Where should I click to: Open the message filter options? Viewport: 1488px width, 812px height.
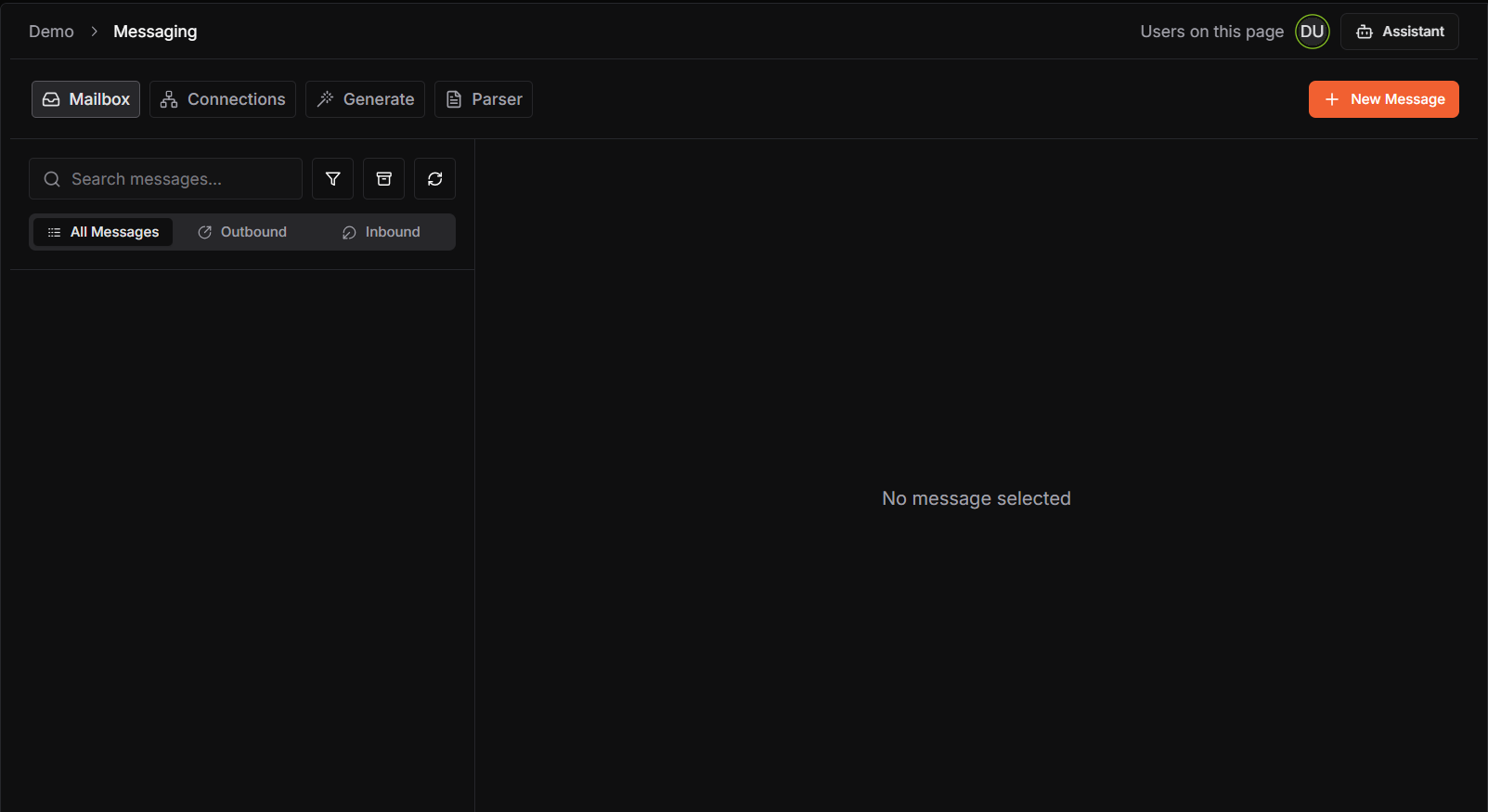point(332,179)
